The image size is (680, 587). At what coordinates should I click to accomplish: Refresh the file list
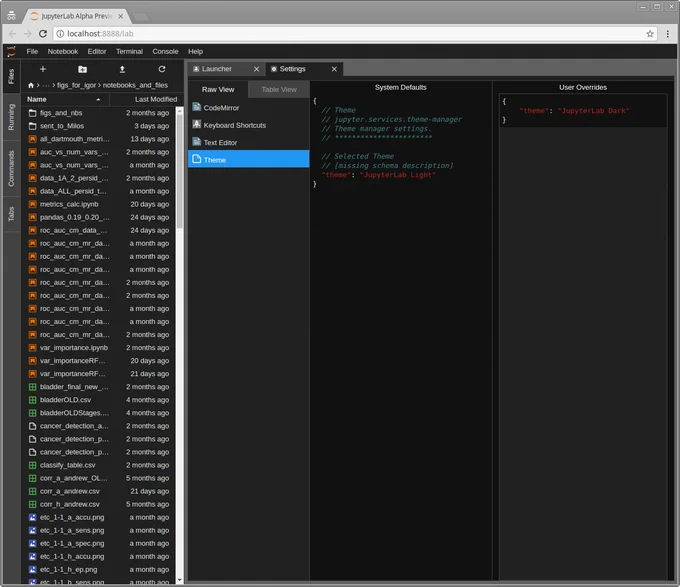[162, 69]
